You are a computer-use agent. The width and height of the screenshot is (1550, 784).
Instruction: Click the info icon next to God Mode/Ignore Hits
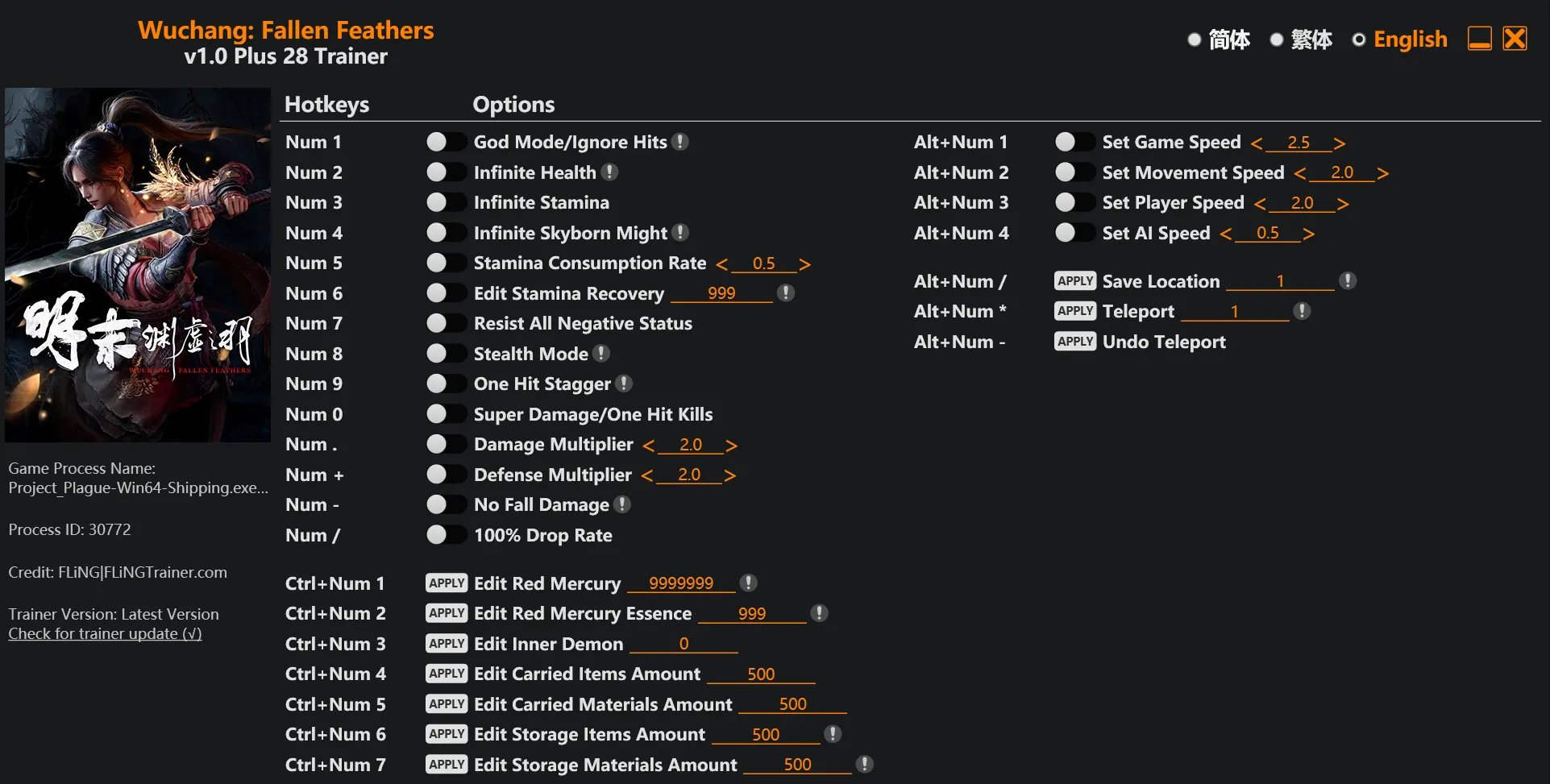(680, 142)
